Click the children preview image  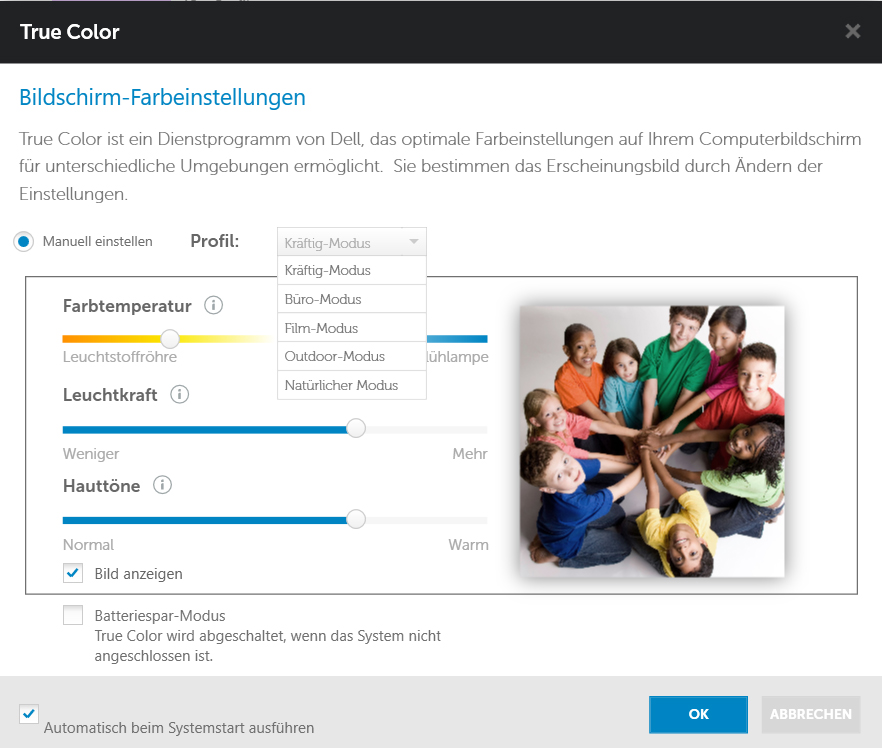point(652,441)
